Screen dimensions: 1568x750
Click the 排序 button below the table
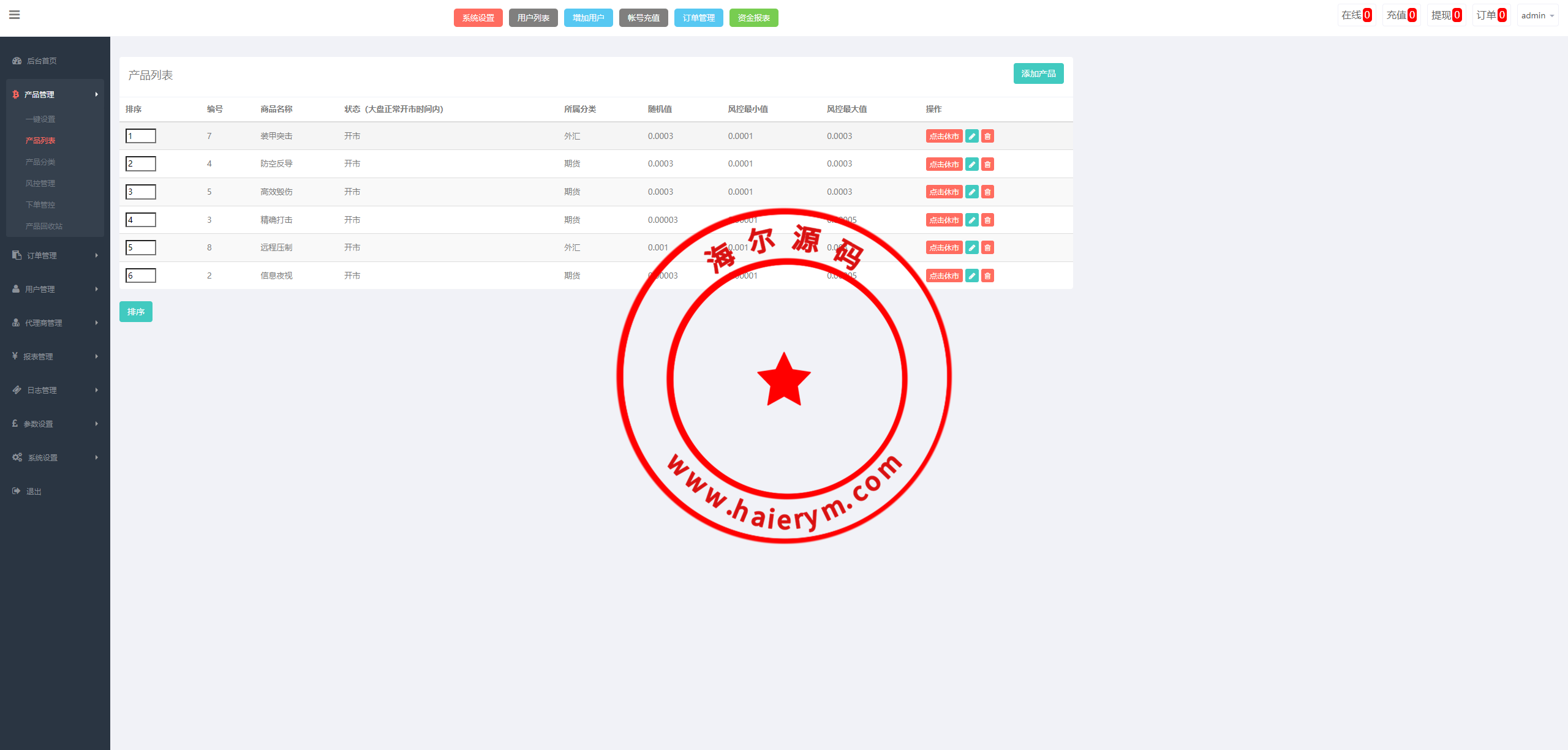coord(135,311)
